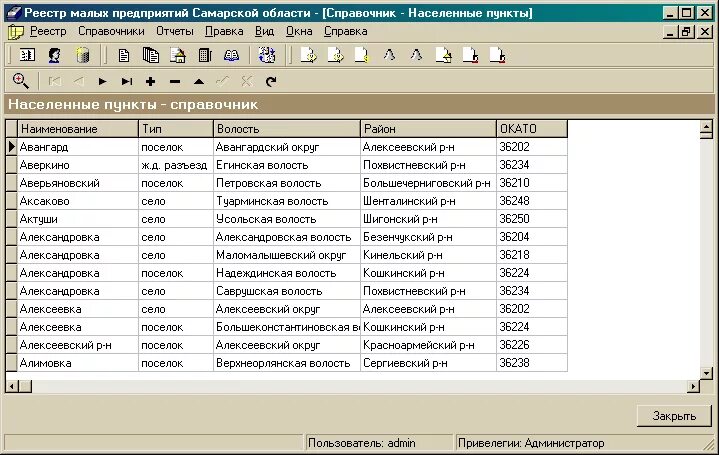Click the Егинская волость cell
Screen dimensions: 719x455
[x=287, y=165]
